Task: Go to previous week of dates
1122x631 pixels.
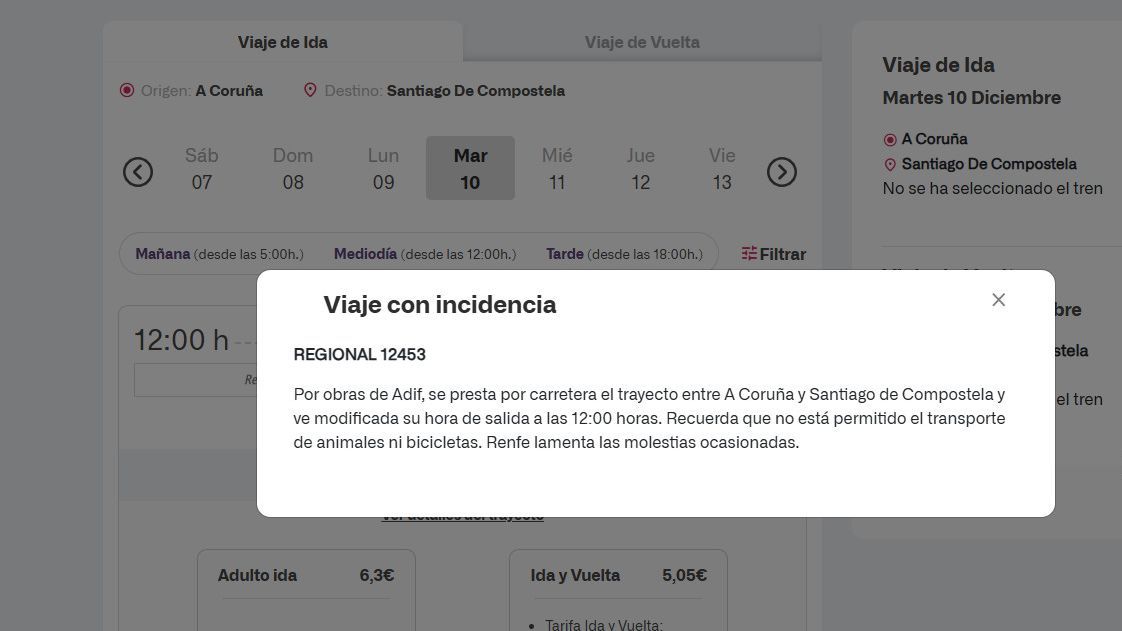Action: [x=137, y=172]
